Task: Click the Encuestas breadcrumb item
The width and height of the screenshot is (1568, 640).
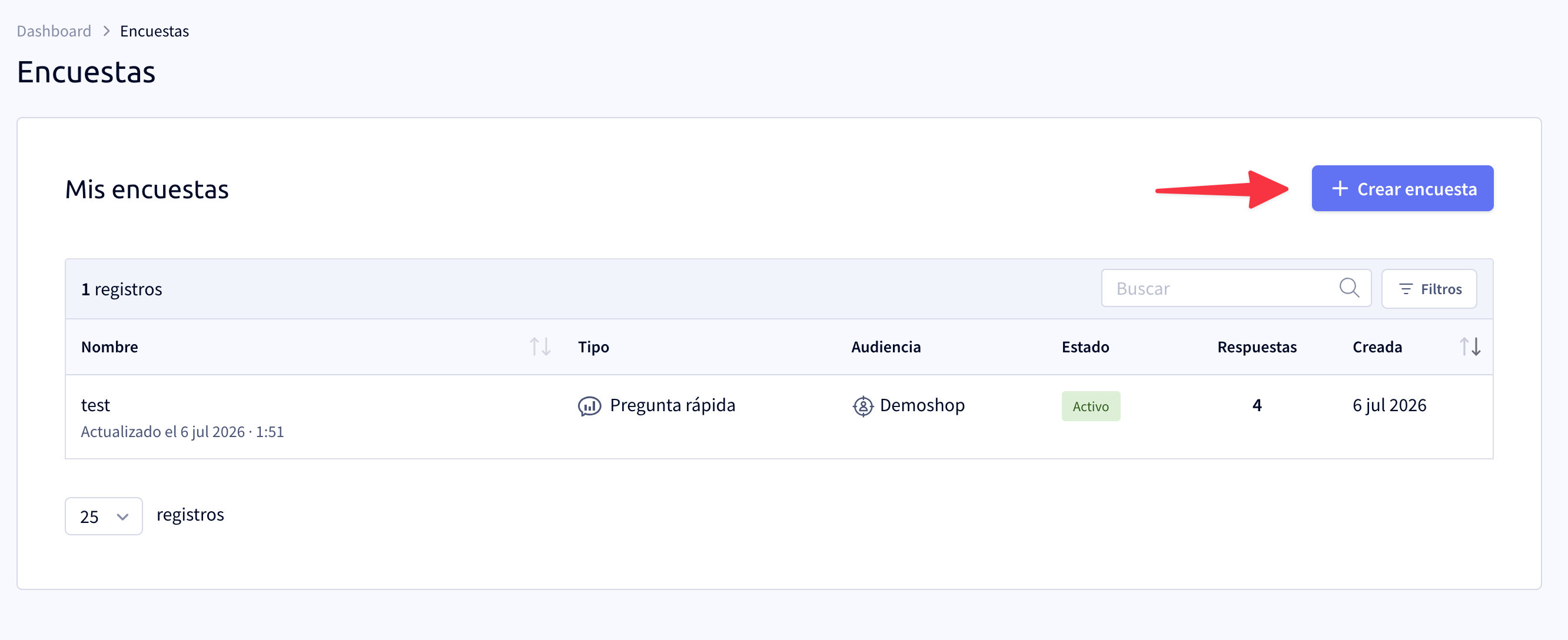Action: point(155,31)
